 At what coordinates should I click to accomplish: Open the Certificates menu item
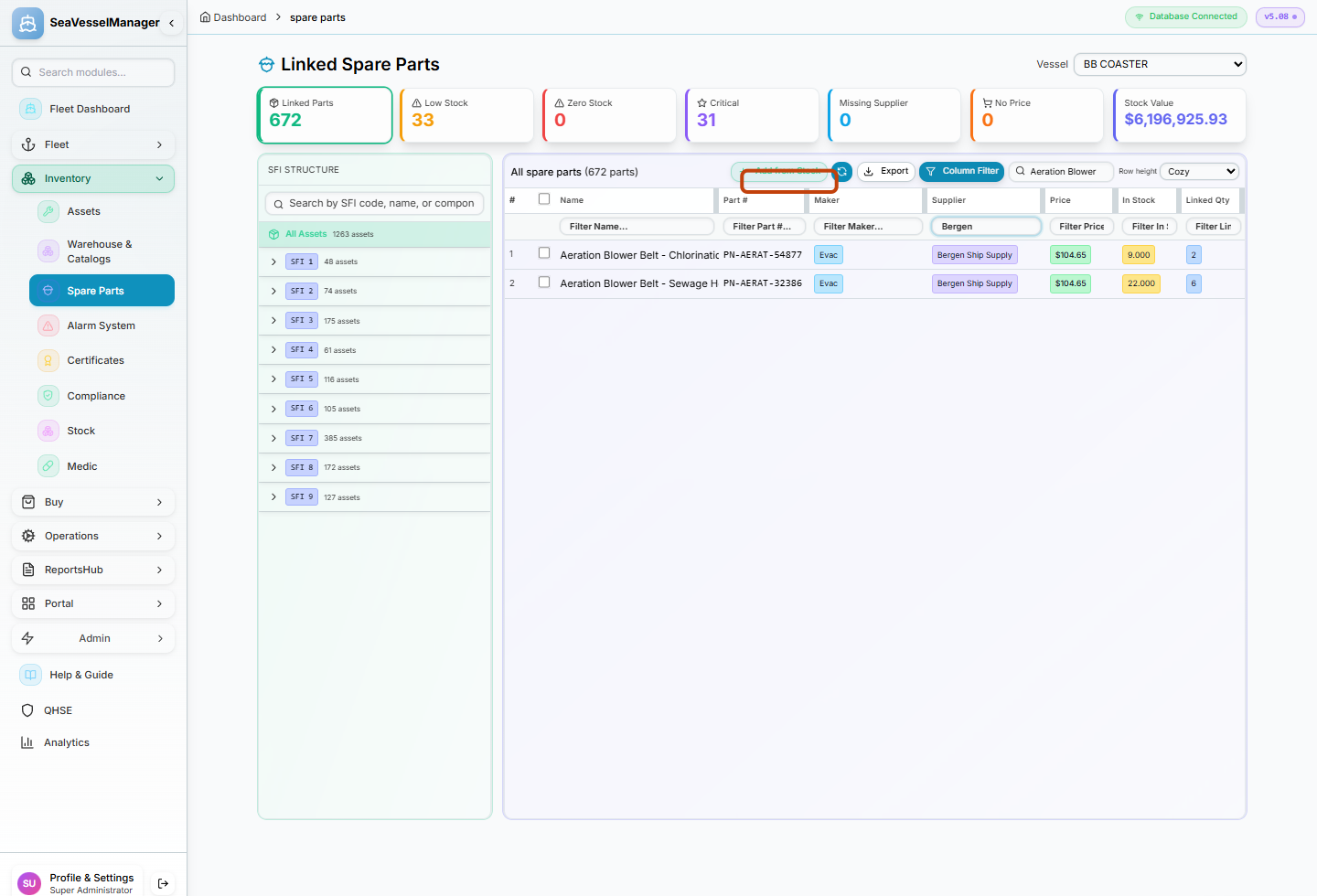click(x=102, y=360)
